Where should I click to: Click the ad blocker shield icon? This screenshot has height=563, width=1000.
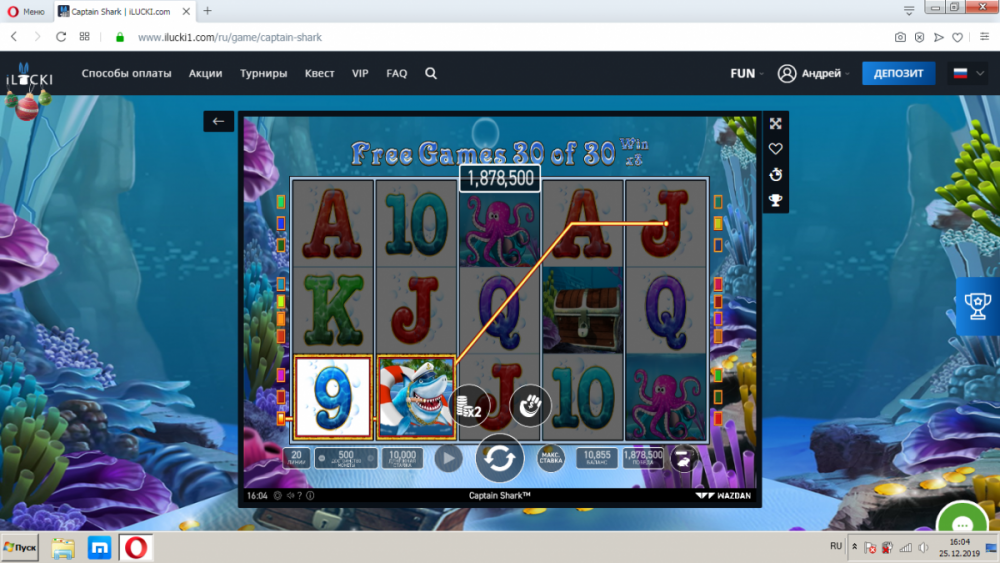(x=919, y=38)
